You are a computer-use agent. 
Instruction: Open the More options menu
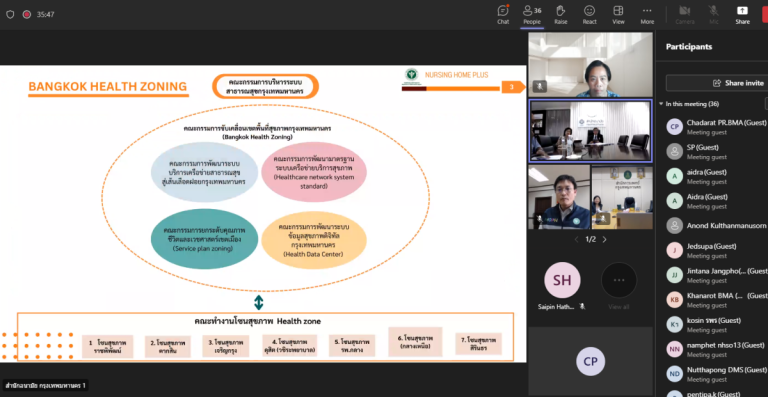647,15
